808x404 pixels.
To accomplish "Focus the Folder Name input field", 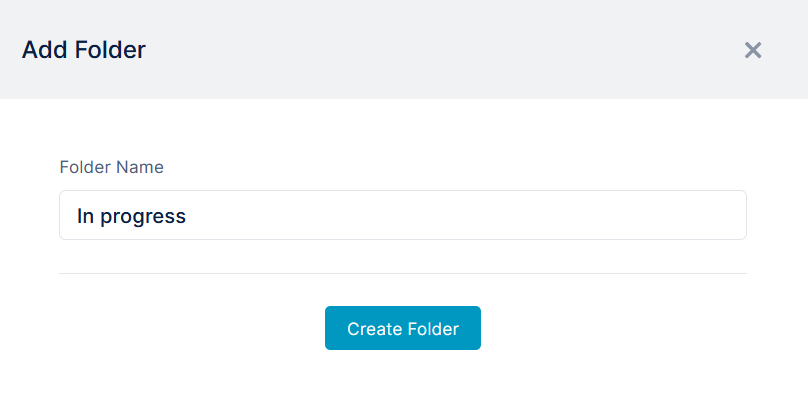I will pos(402,215).
